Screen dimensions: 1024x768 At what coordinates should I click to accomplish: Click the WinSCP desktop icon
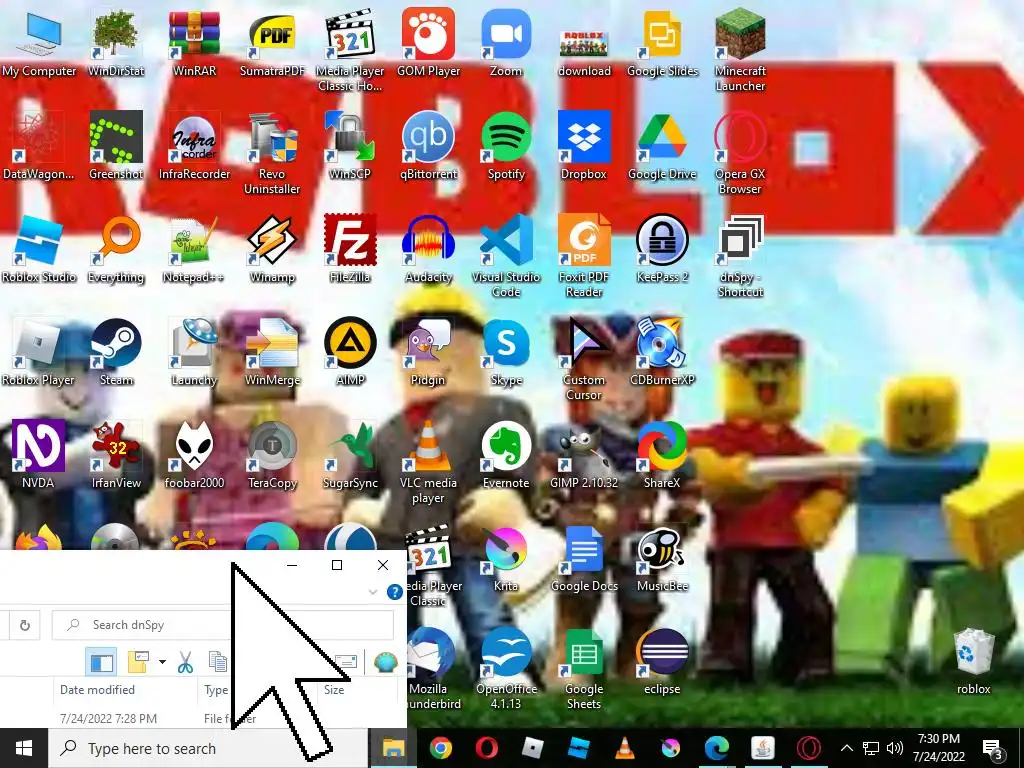pos(350,146)
